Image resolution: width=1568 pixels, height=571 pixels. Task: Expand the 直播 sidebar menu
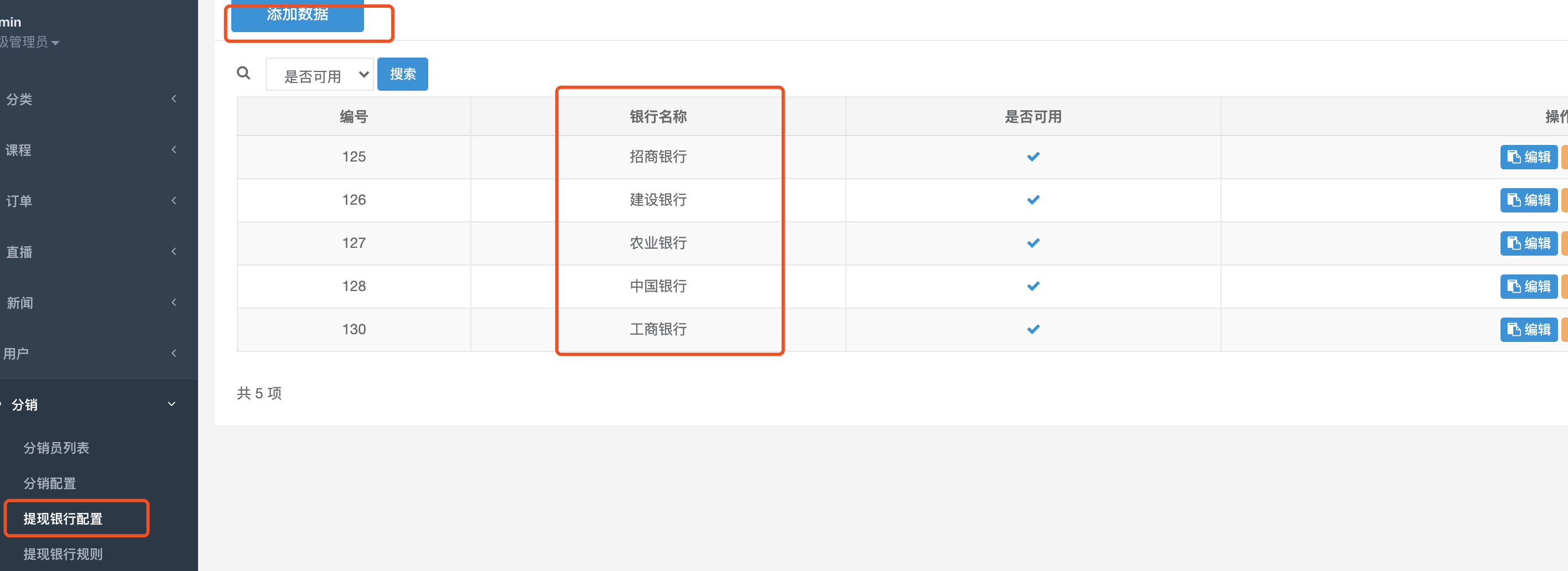click(x=91, y=252)
